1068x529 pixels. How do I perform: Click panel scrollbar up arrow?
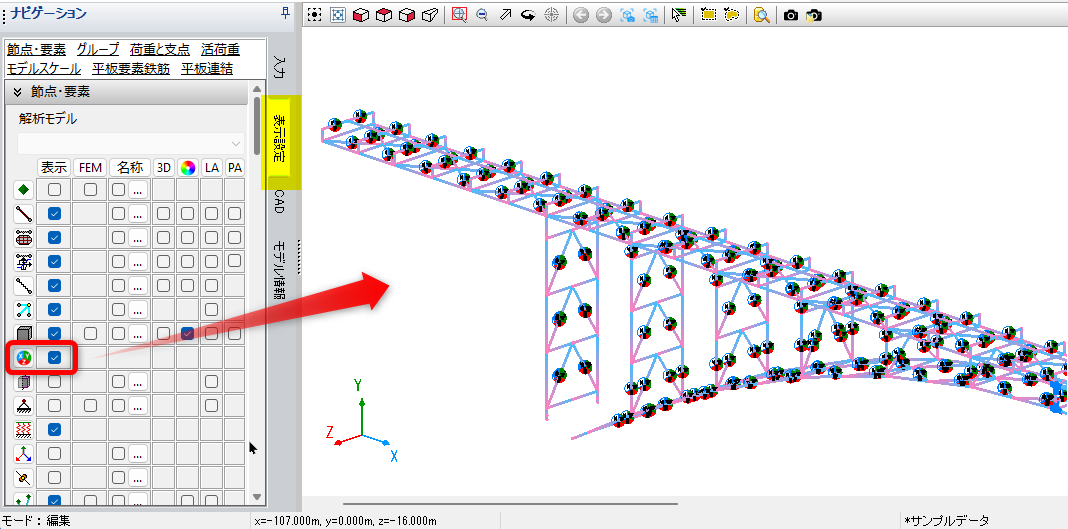257,89
